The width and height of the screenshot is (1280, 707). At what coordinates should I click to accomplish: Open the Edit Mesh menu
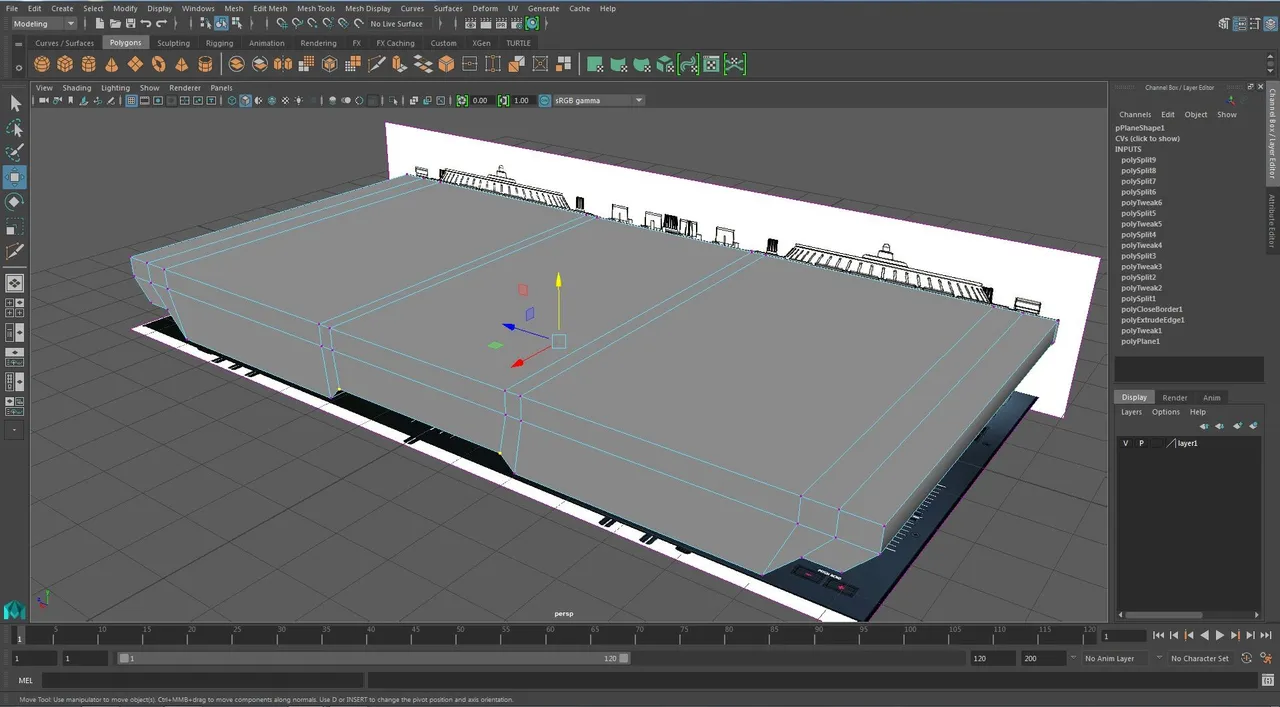tap(270, 8)
